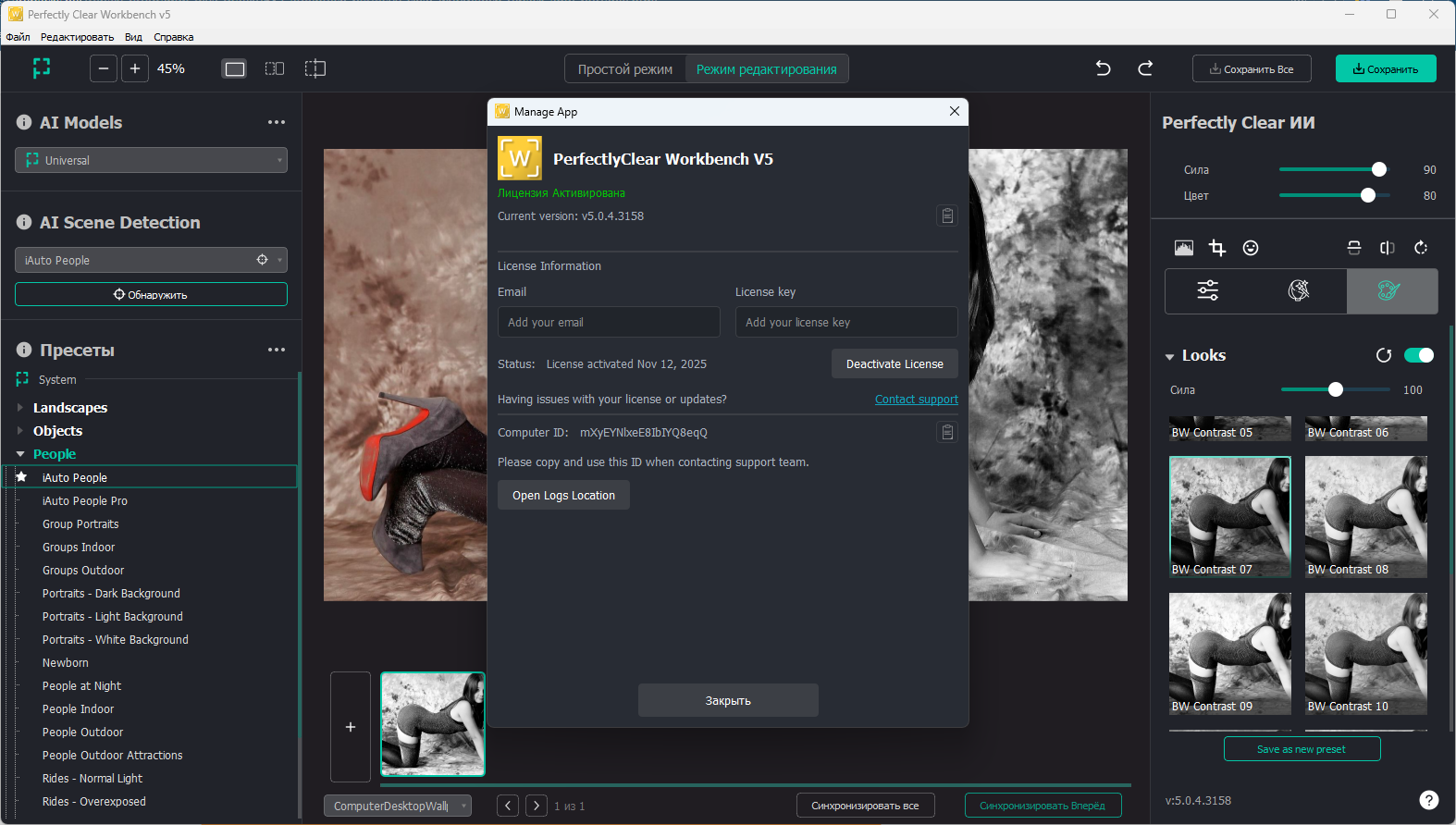Open the Universal AI model dropdown
This screenshot has width=1456, height=825.
151,160
